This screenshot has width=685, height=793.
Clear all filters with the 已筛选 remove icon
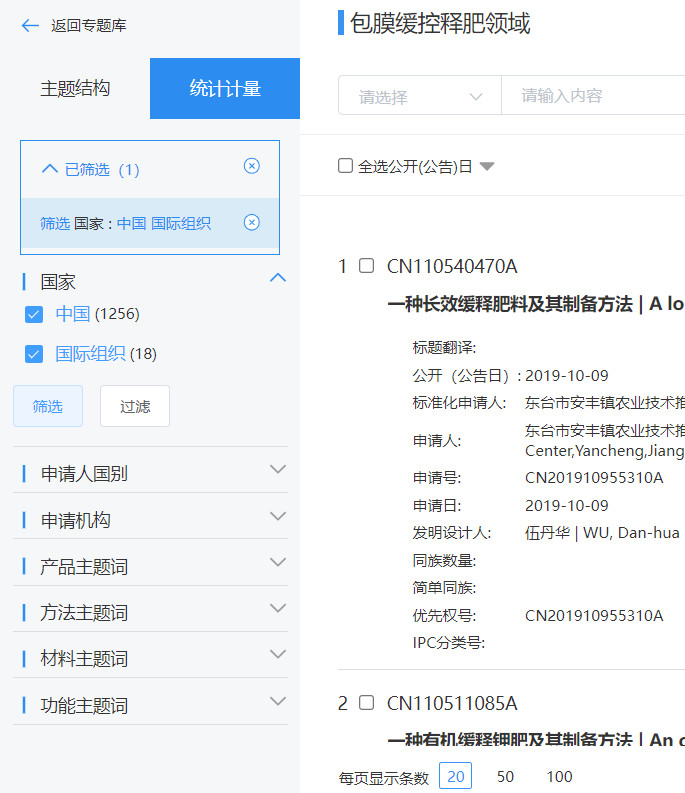tap(251, 166)
